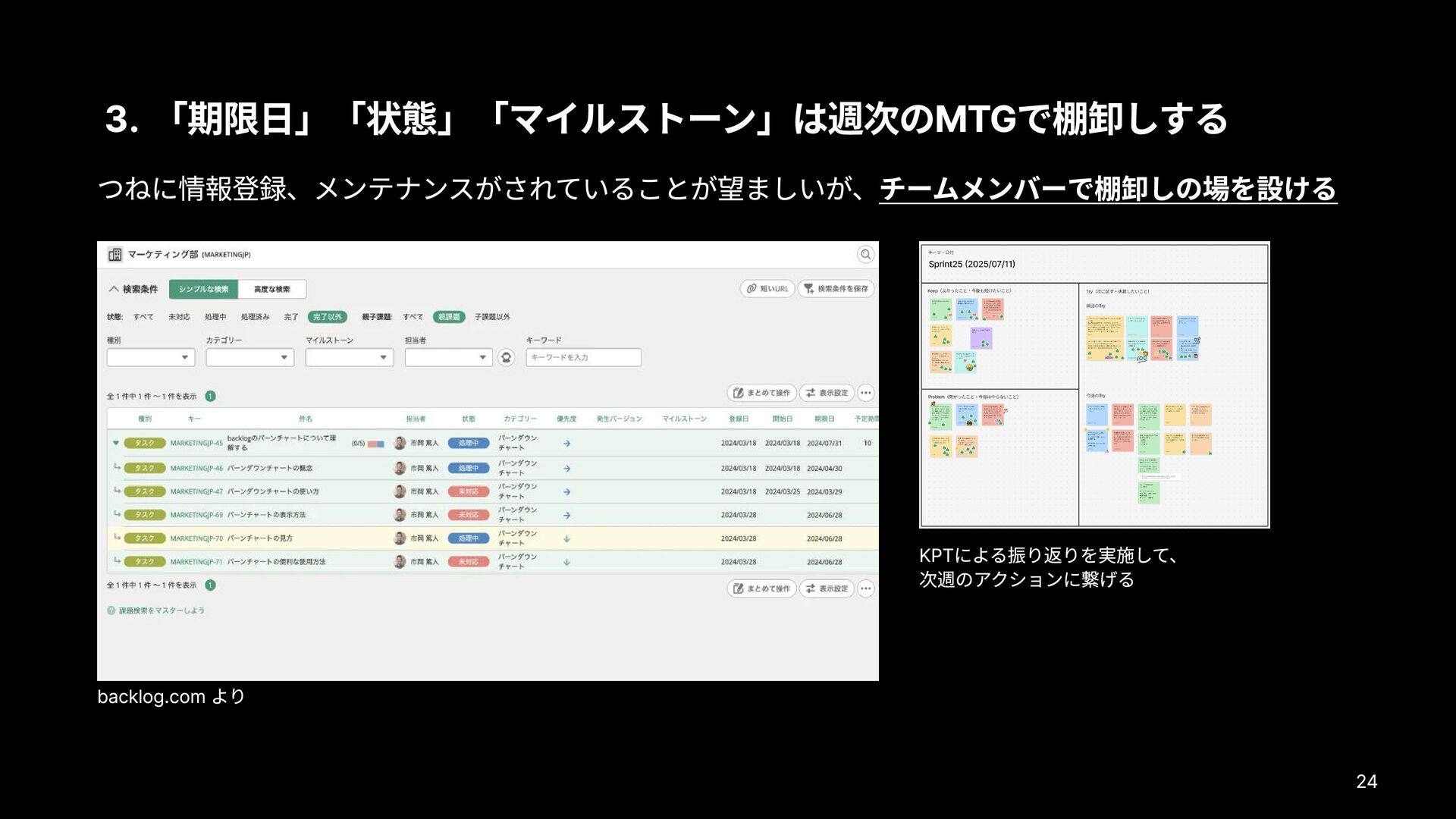
Task: Collapse the 検索条件 section chevron
Action: pyautogui.click(x=114, y=289)
